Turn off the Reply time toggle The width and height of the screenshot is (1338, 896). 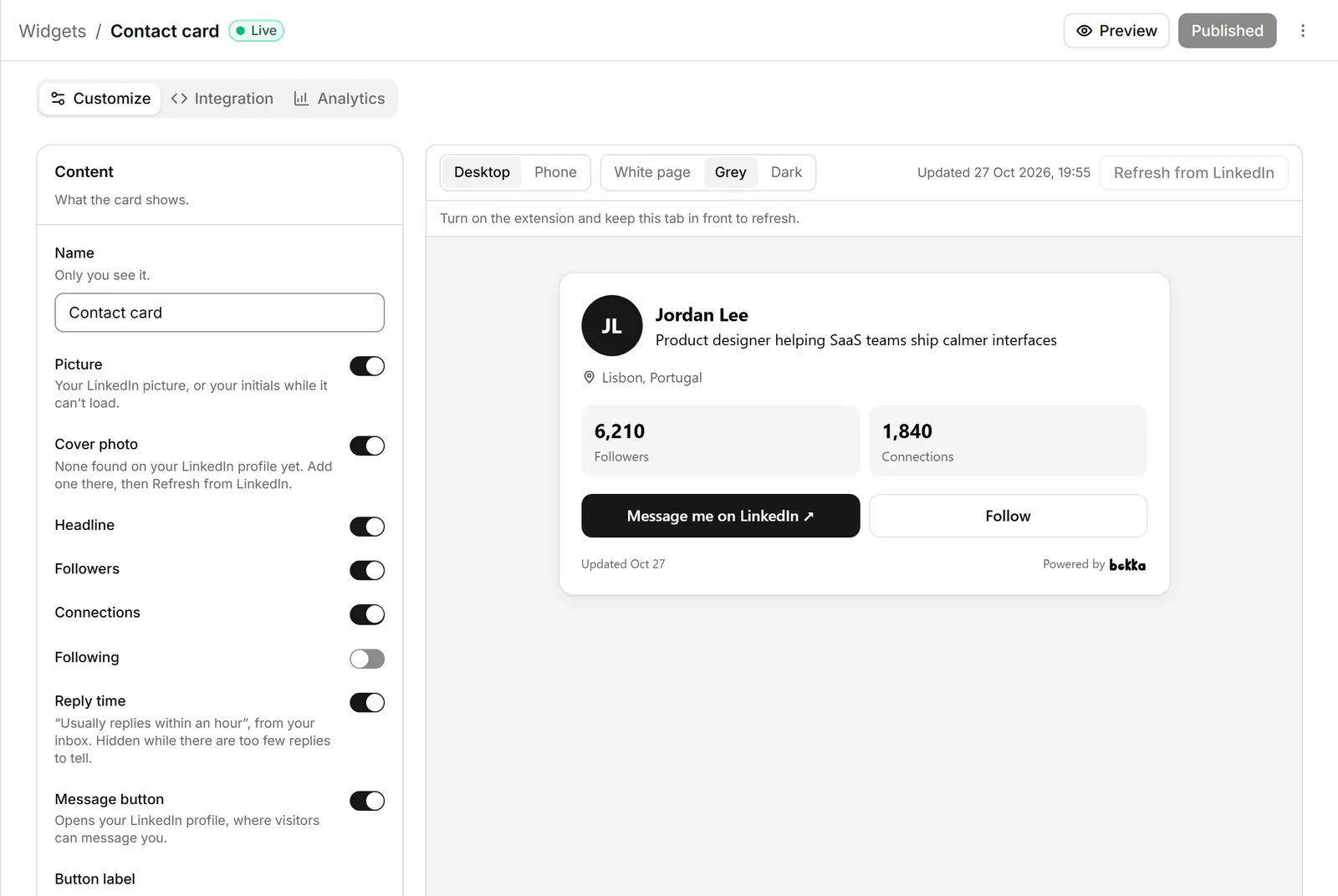367,703
